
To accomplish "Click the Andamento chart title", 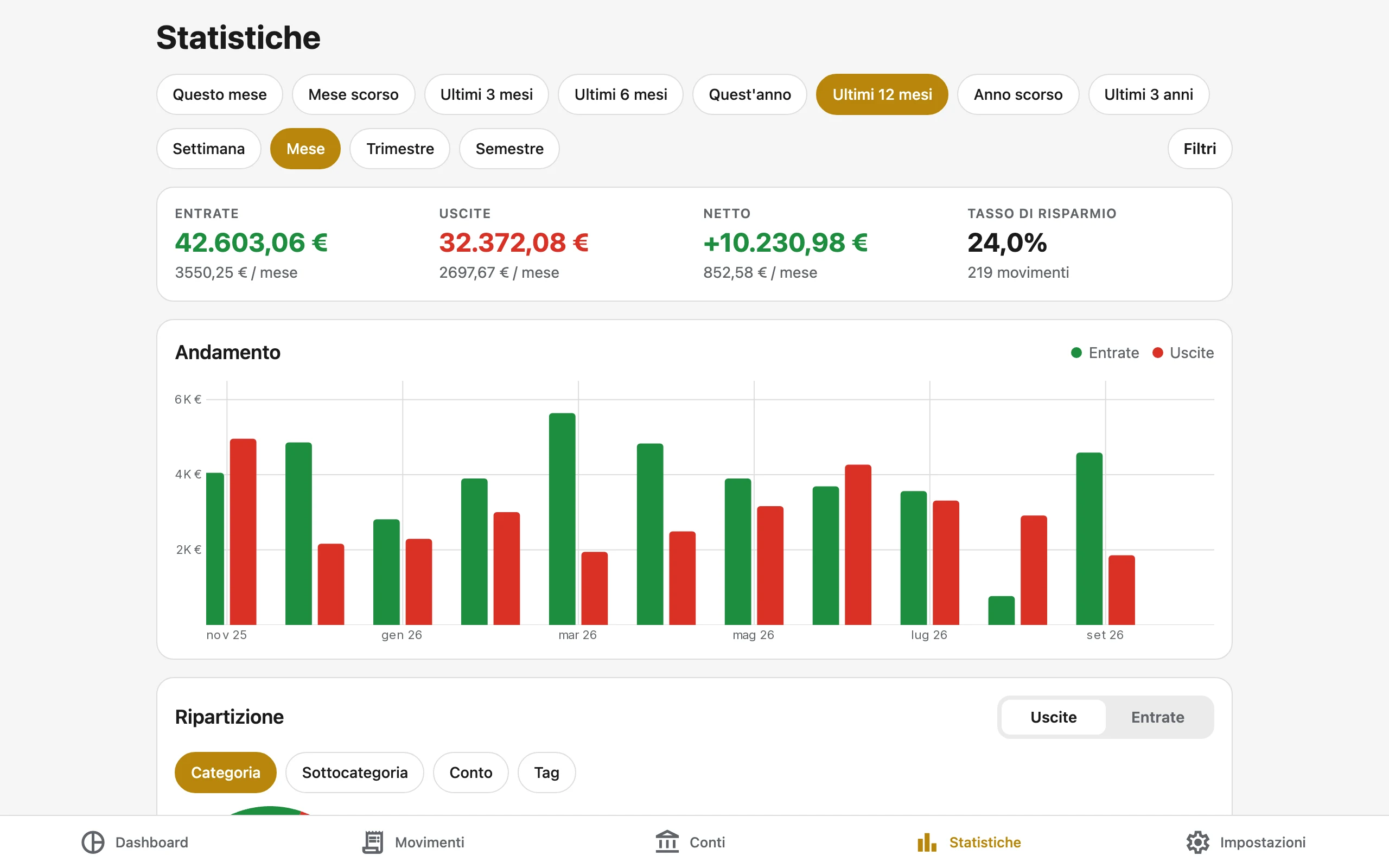I will (x=228, y=353).
